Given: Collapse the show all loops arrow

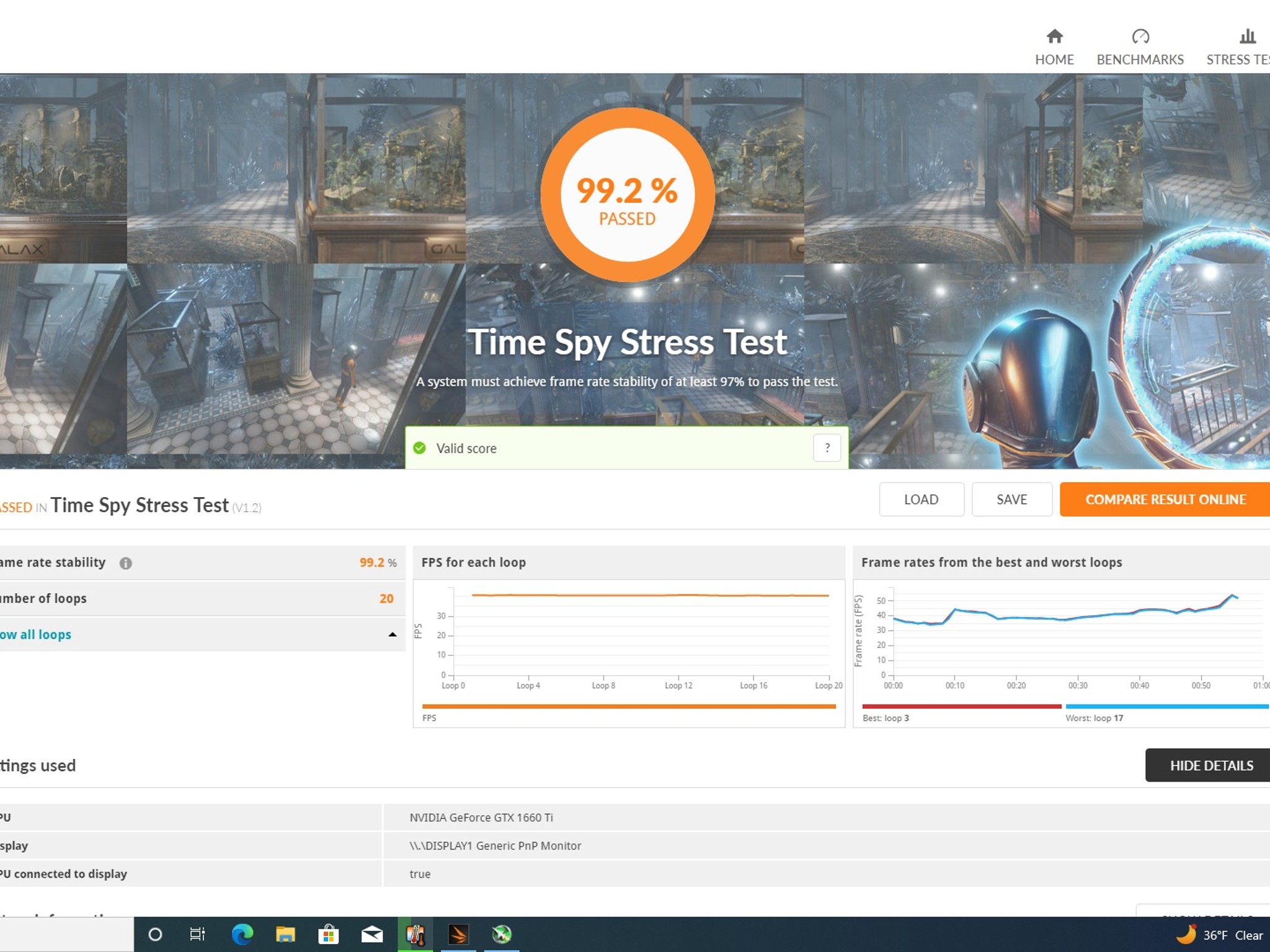Looking at the screenshot, I should (392, 635).
